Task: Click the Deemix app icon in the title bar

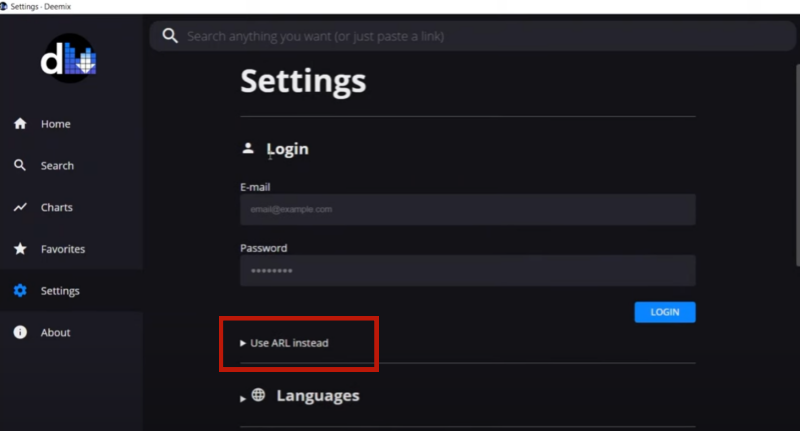Action: [4, 7]
